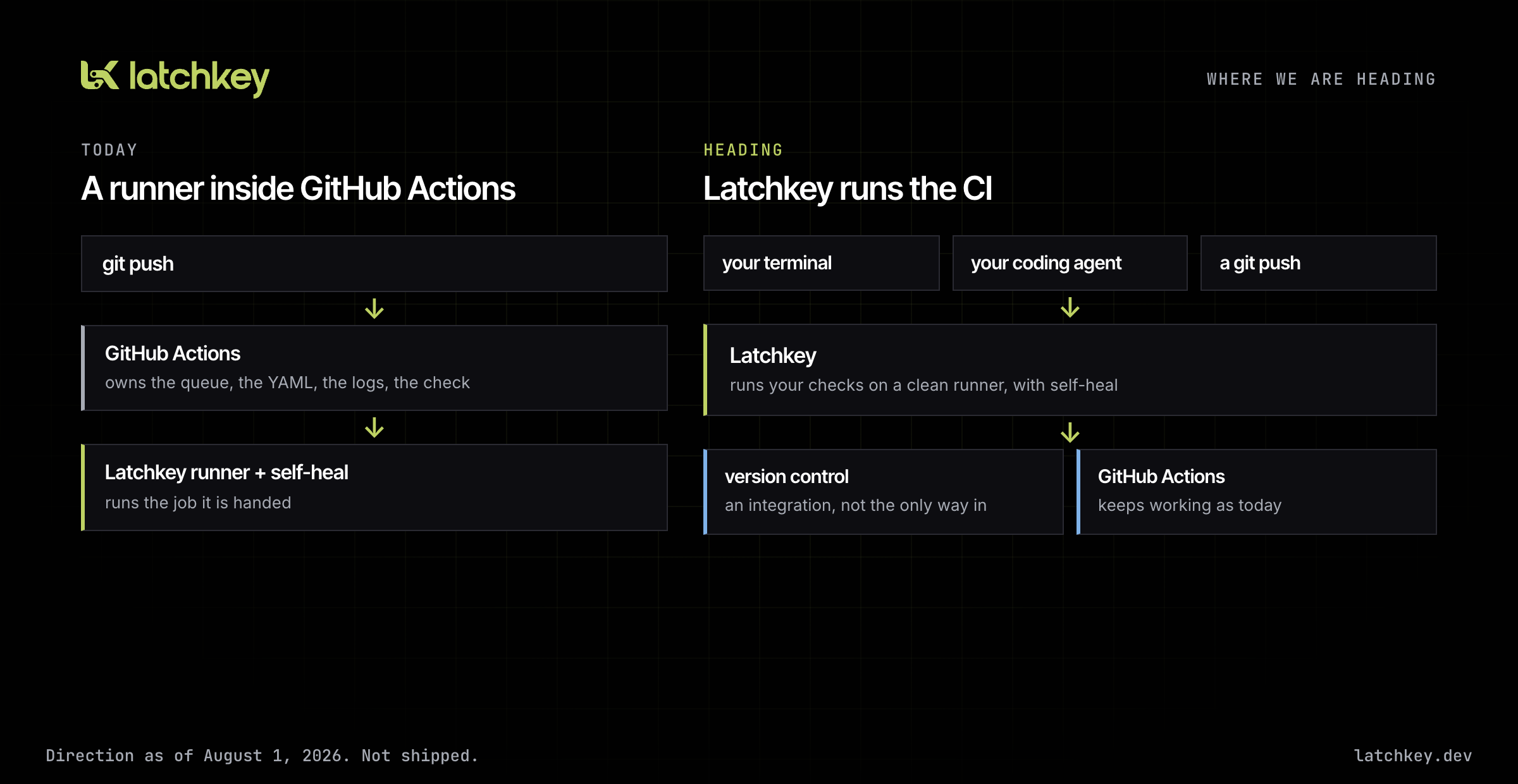The image size is (1518, 784).
Task: Click 'owns the queue, the YAML, the logs' text
Action: (247, 383)
